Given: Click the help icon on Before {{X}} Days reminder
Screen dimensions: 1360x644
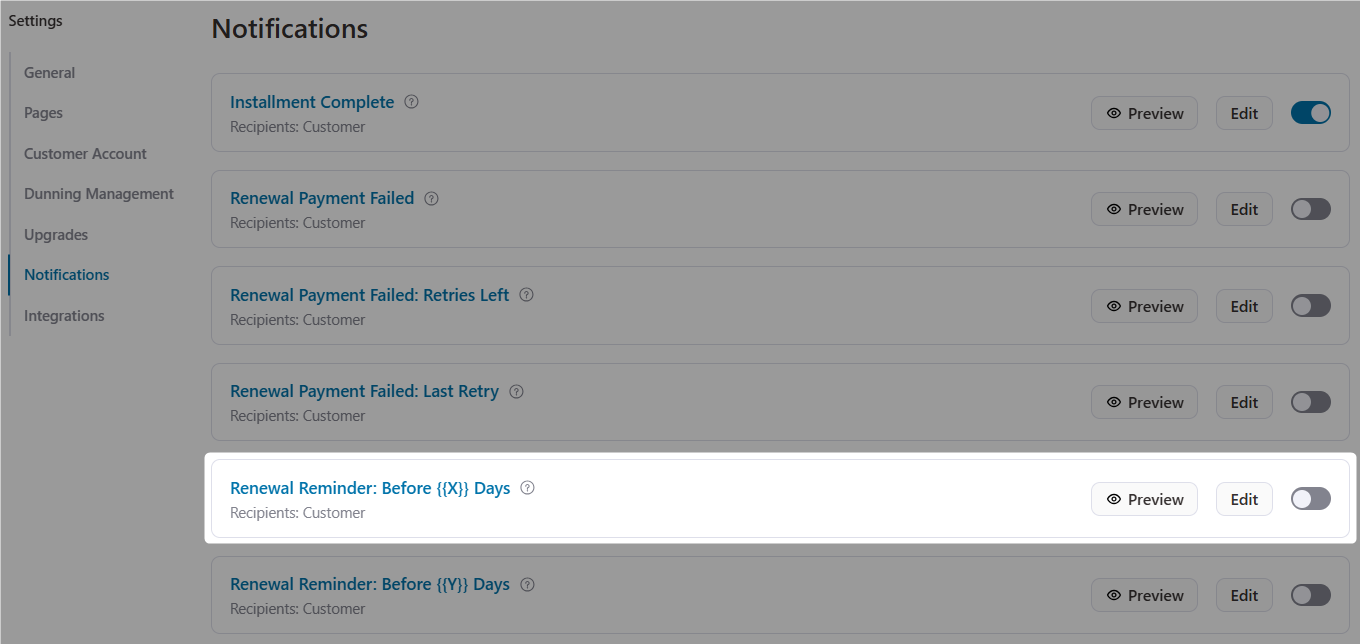Looking at the screenshot, I should pyautogui.click(x=527, y=487).
